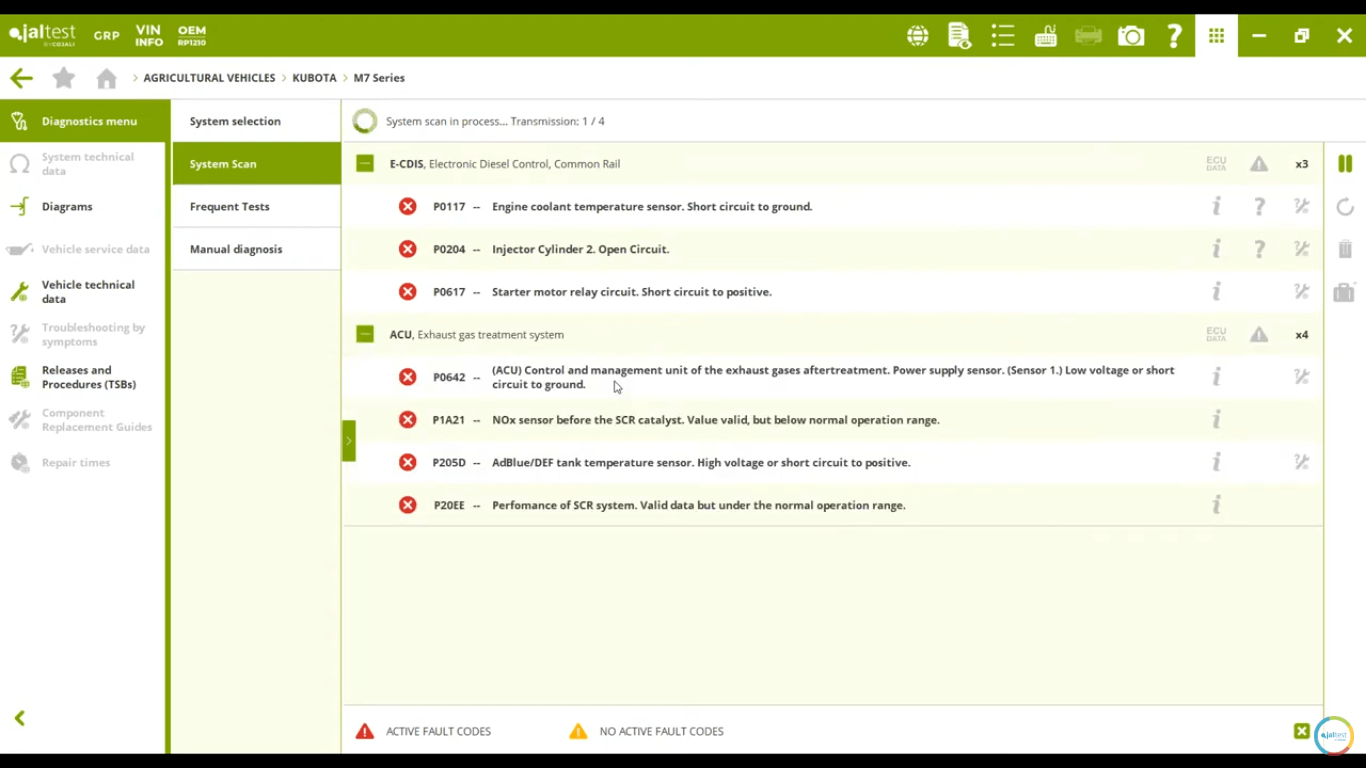Click the printer icon
Image resolution: width=1366 pixels, height=768 pixels.
1088,36
